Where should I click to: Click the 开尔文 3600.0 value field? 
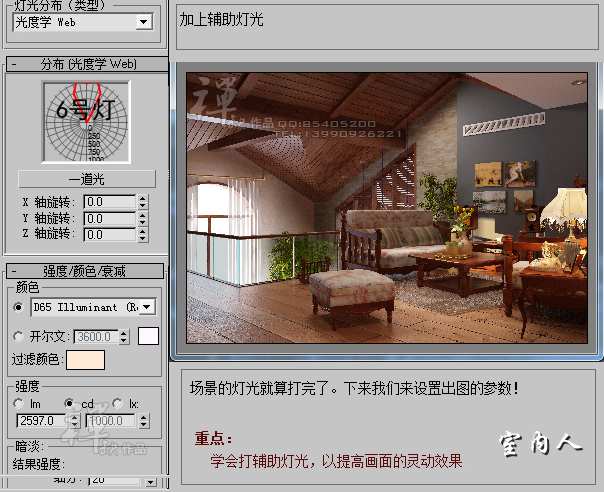[x=96, y=337]
